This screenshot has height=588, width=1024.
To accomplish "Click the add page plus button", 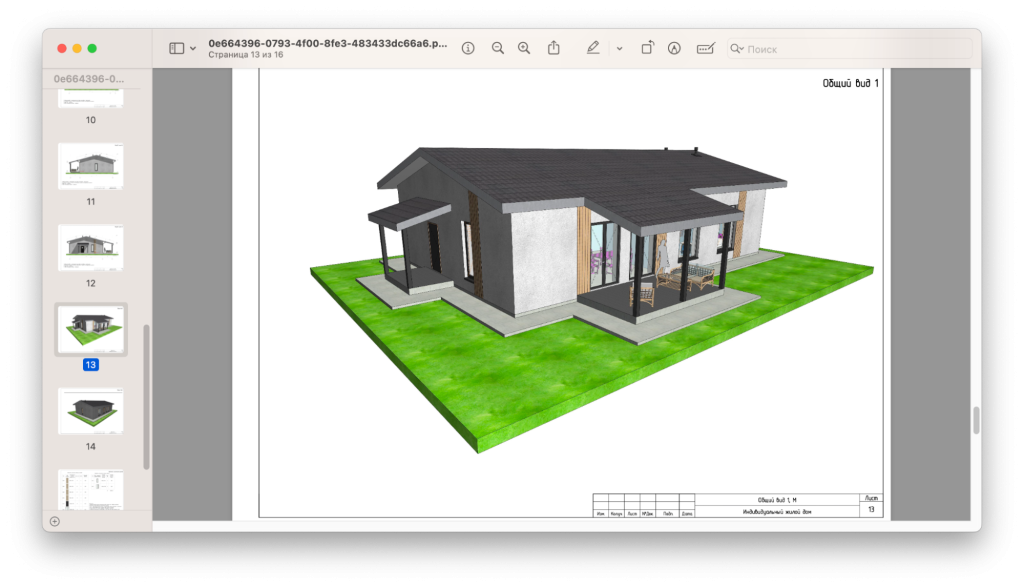I will [x=54, y=521].
